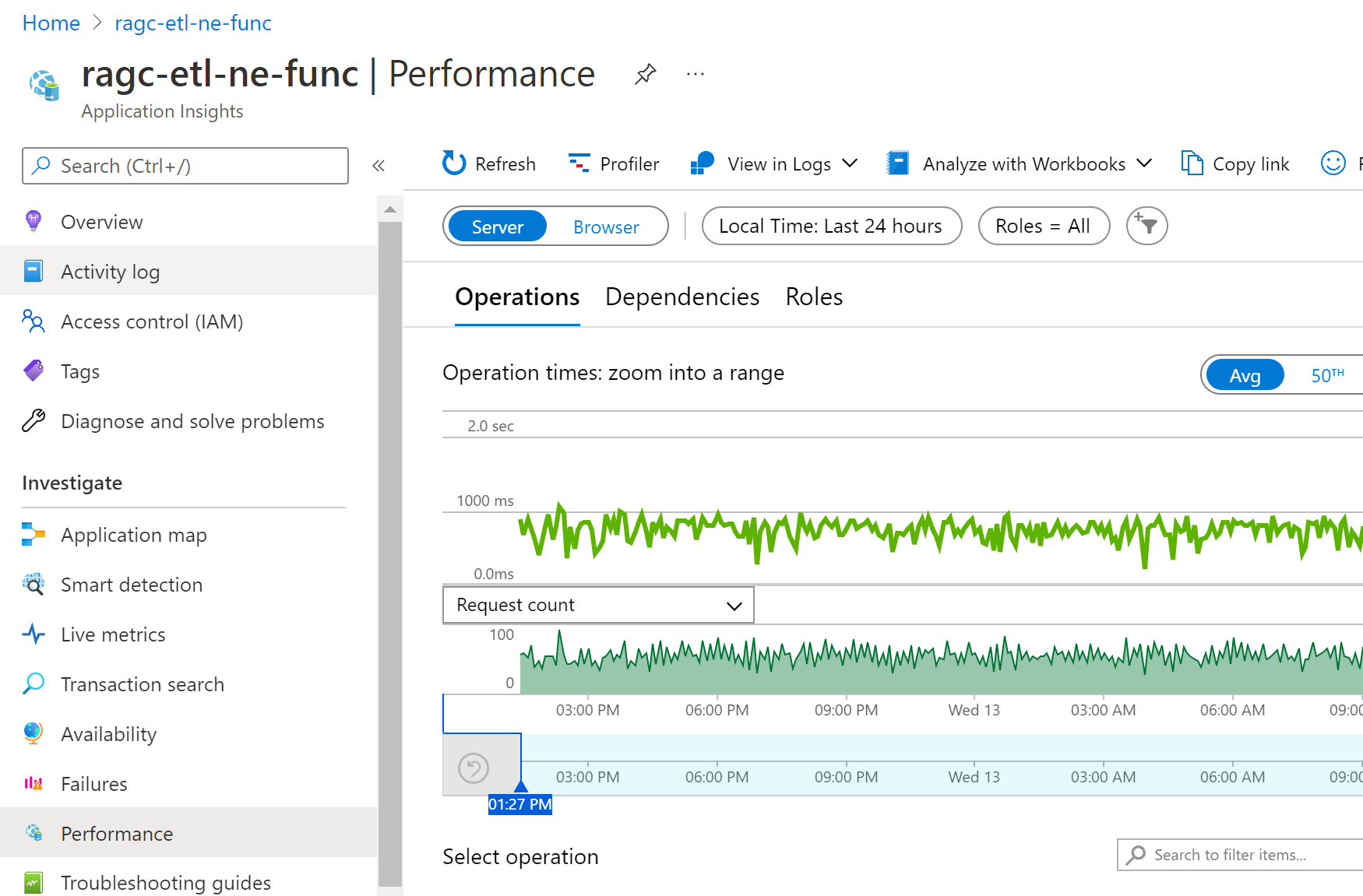Adjust the Last 24 hours time range
Image resolution: width=1363 pixels, height=896 pixels.
[x=830, y=226]
